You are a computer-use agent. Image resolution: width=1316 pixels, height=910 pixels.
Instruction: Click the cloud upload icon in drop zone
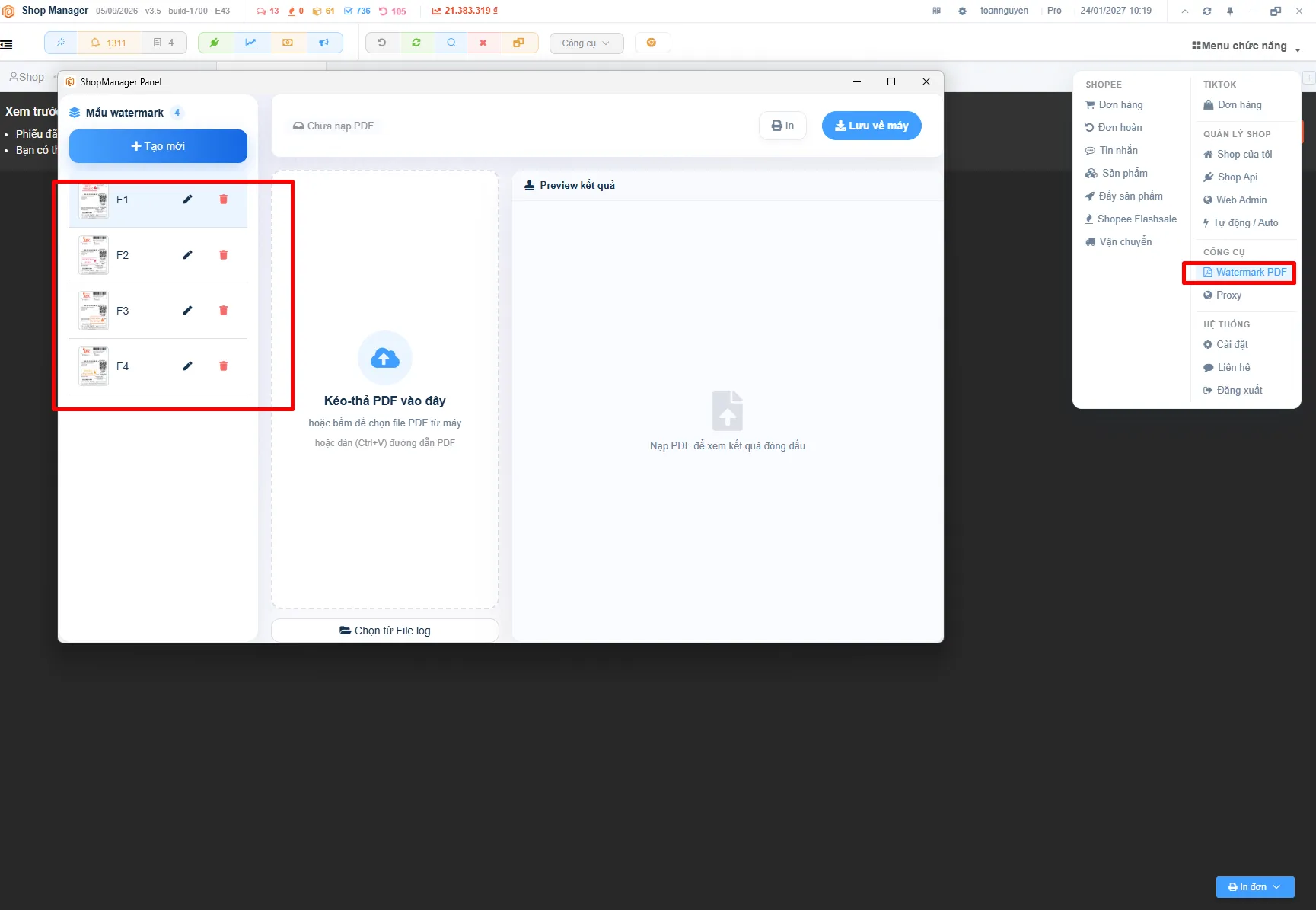tap(385, 358)
